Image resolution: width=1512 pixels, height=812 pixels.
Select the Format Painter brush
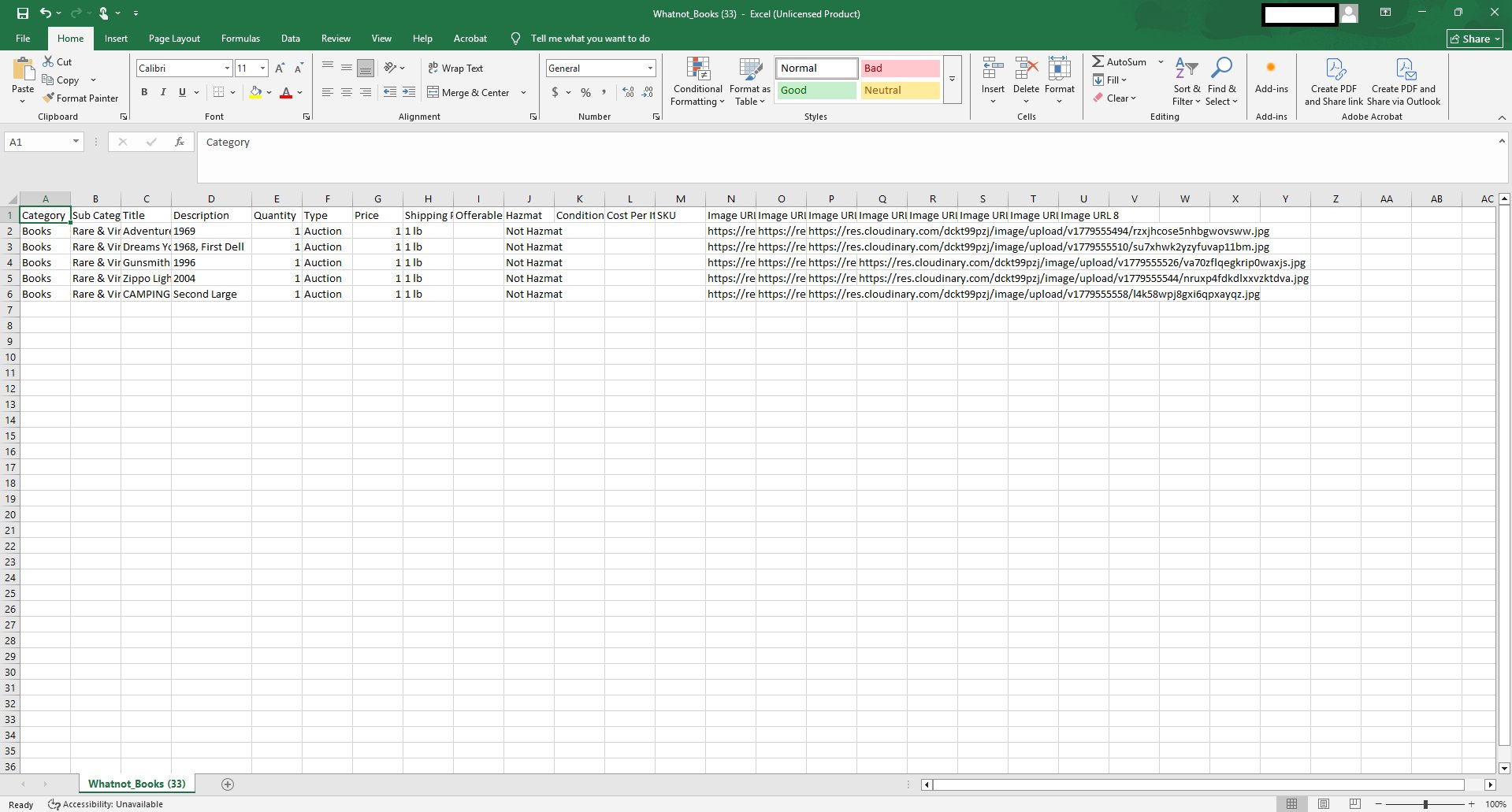click(49, 98)
